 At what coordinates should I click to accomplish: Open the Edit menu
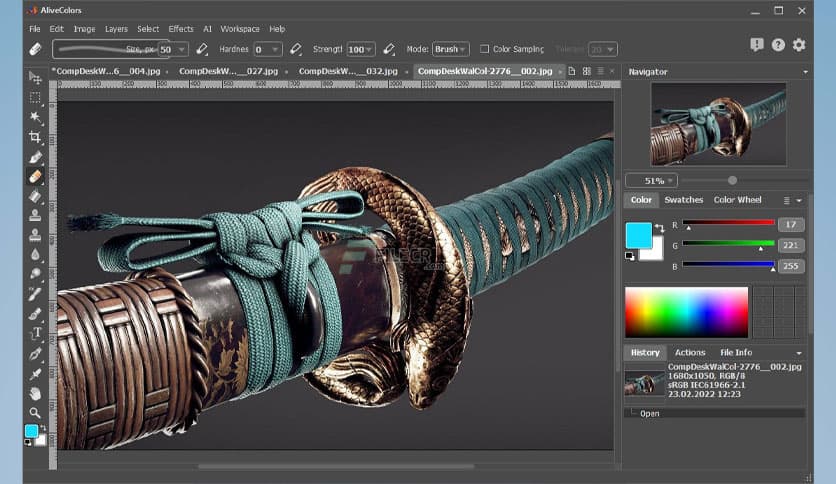57,29
